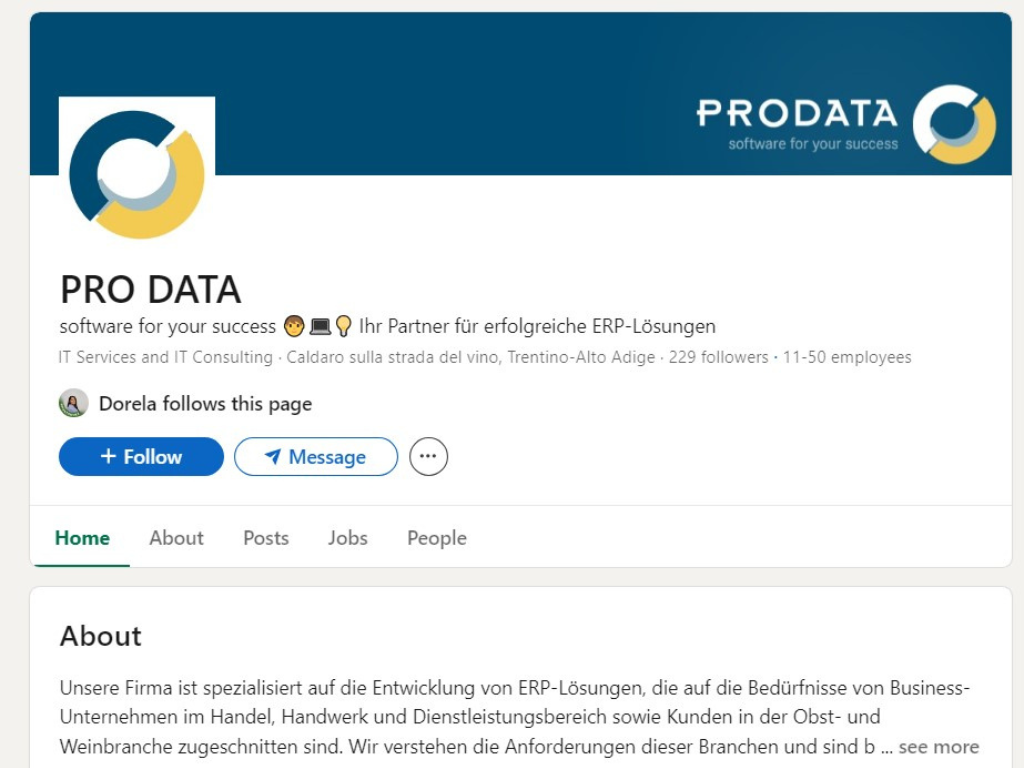Go to the Posts tab
The image size is (1024, 768).
pos(266,538)
